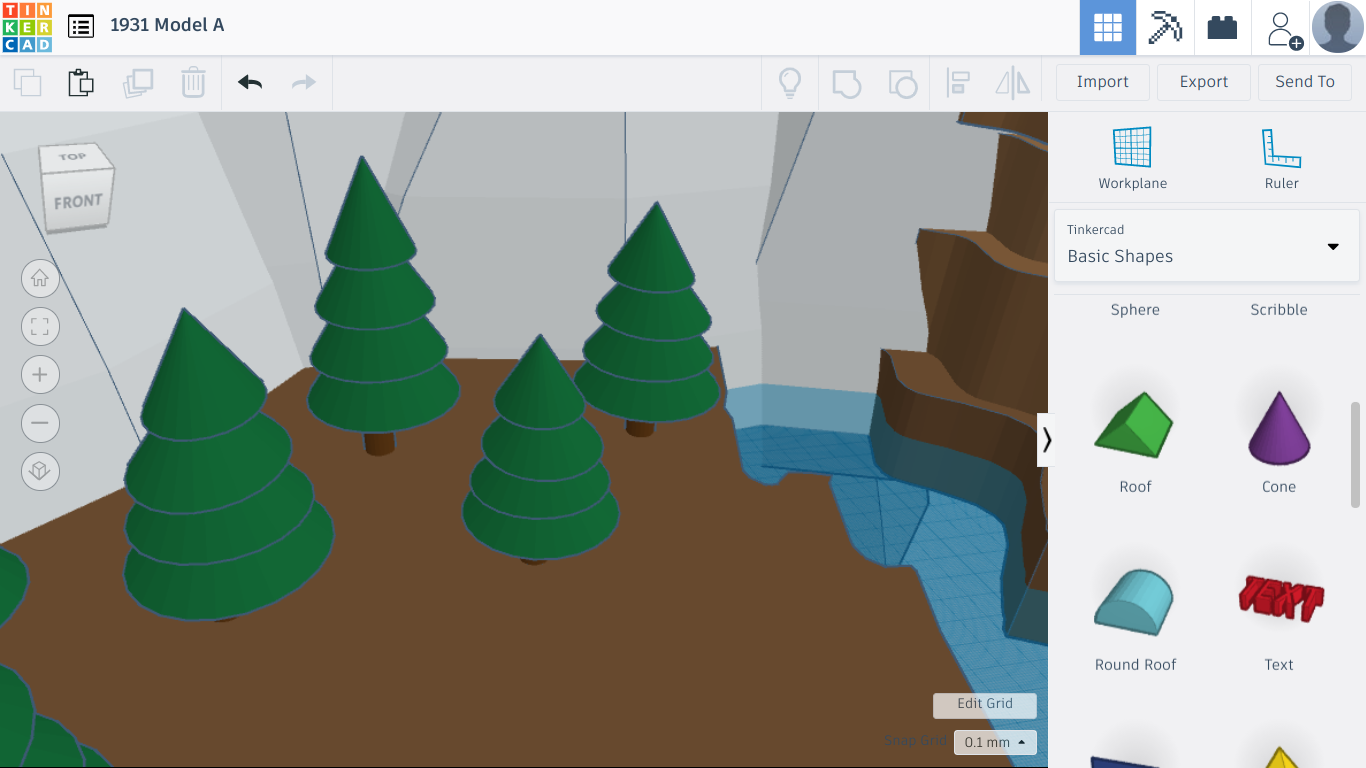Select the Ruler tool
Screen dimensions: 1366x768
click(x=1281, y=158)
